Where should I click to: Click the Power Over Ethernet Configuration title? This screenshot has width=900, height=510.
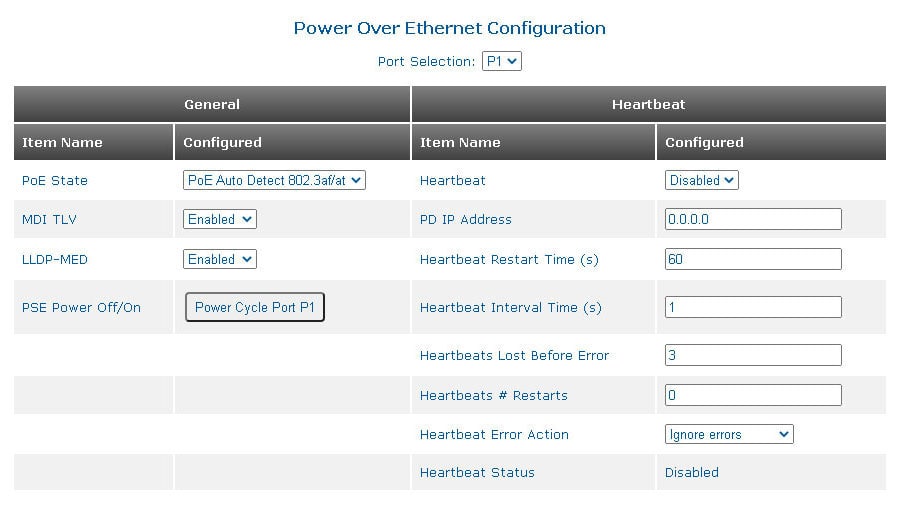point(449,28)
